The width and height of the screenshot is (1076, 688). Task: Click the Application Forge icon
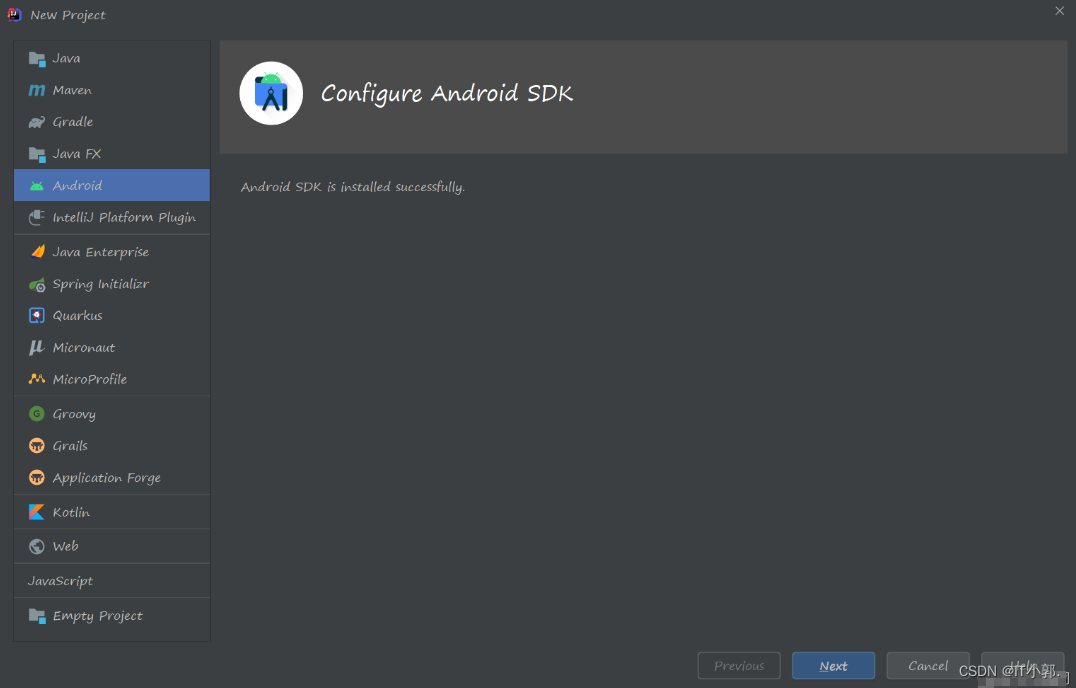tap(37, 477)
